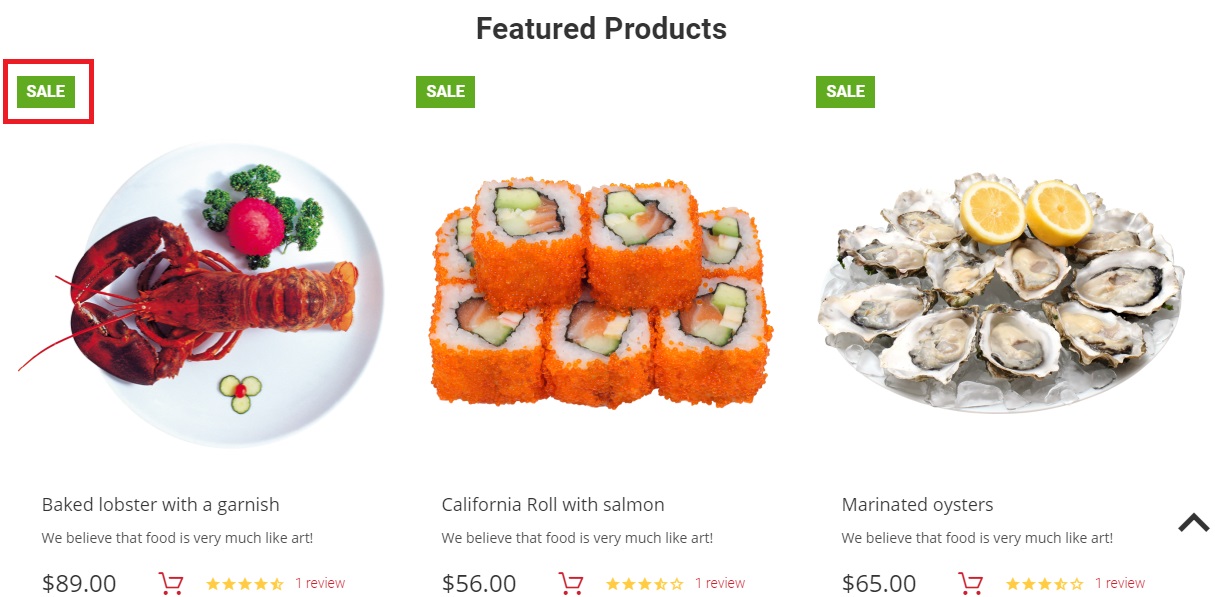The width and height of the screenshot is (1215, 597).
Task: Click the SALE badge on the lobster product
Action: tap(46, 91)
